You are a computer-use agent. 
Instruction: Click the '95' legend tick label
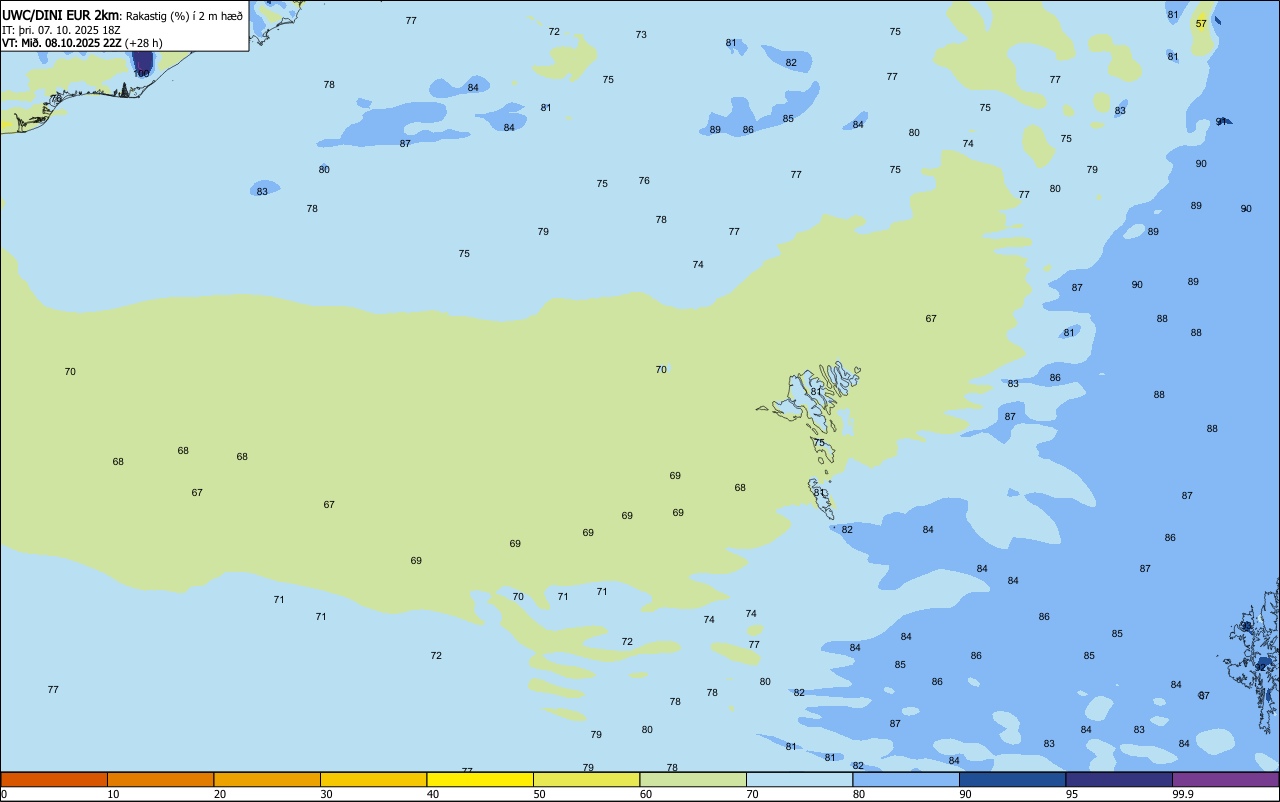click(x=1072, y=794)
